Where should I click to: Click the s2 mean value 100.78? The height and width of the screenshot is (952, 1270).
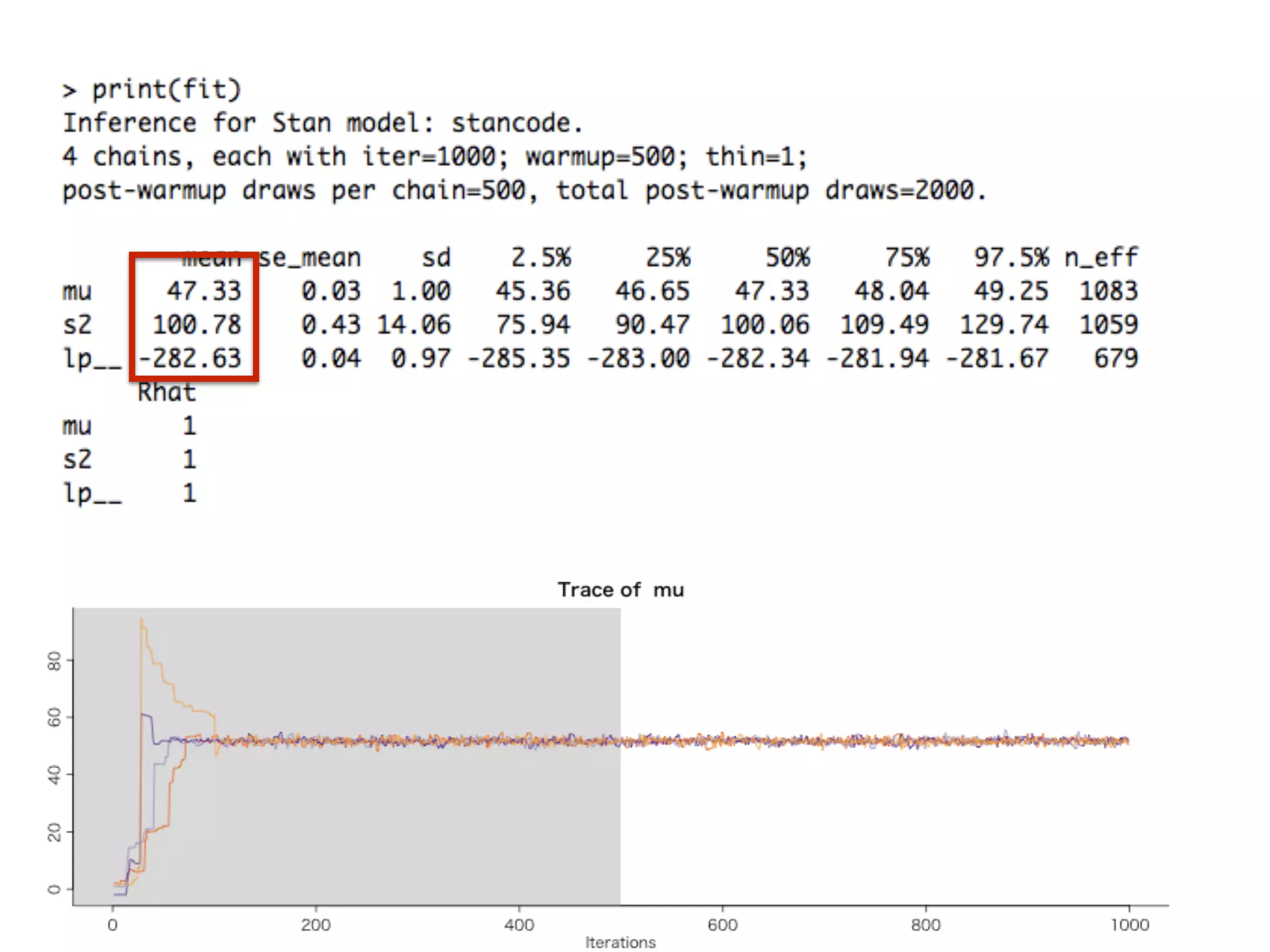pyautogui.click(x=197, y=325)
